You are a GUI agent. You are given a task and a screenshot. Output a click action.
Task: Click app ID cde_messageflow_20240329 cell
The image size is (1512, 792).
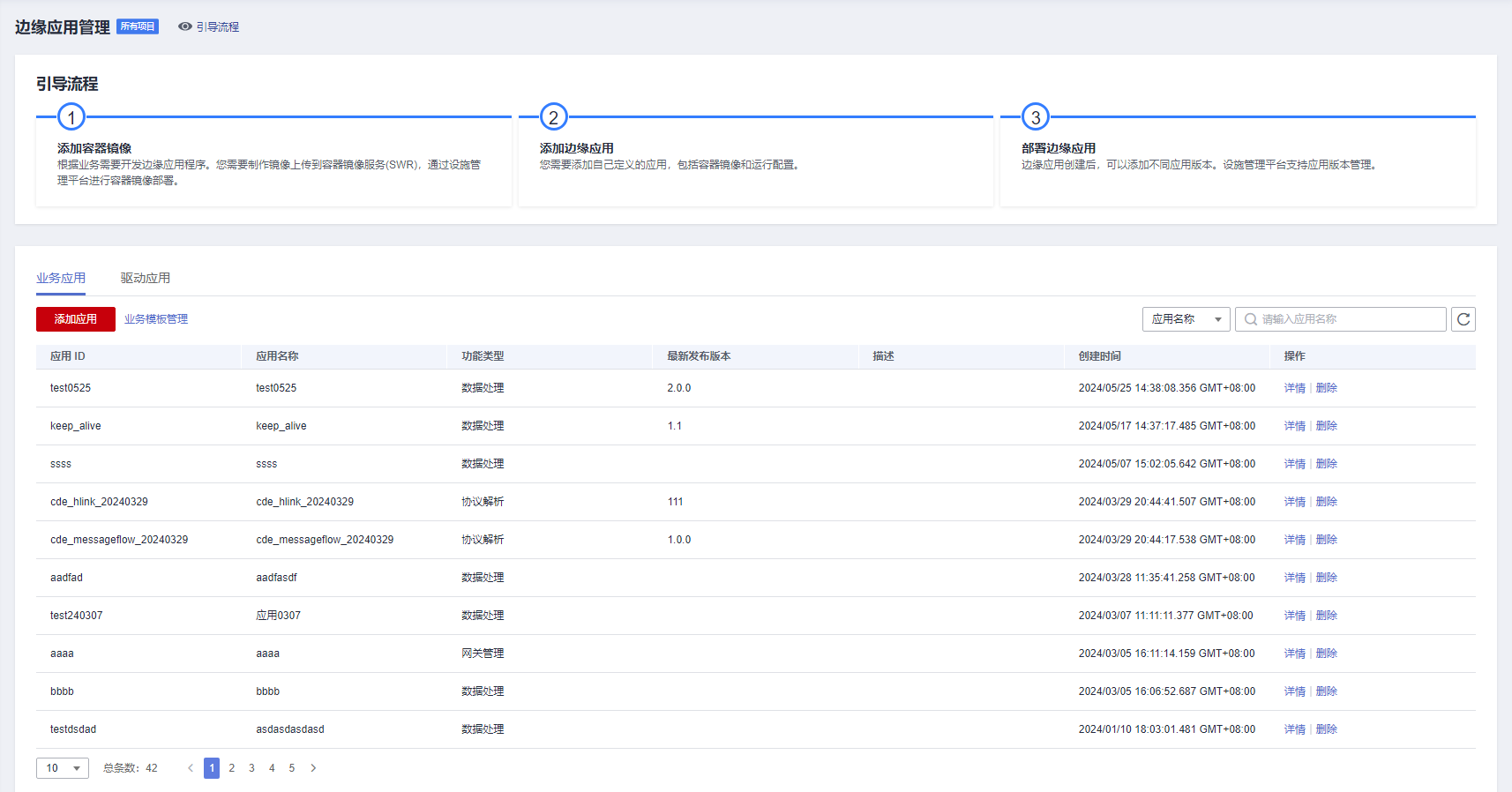coord(119,540)
